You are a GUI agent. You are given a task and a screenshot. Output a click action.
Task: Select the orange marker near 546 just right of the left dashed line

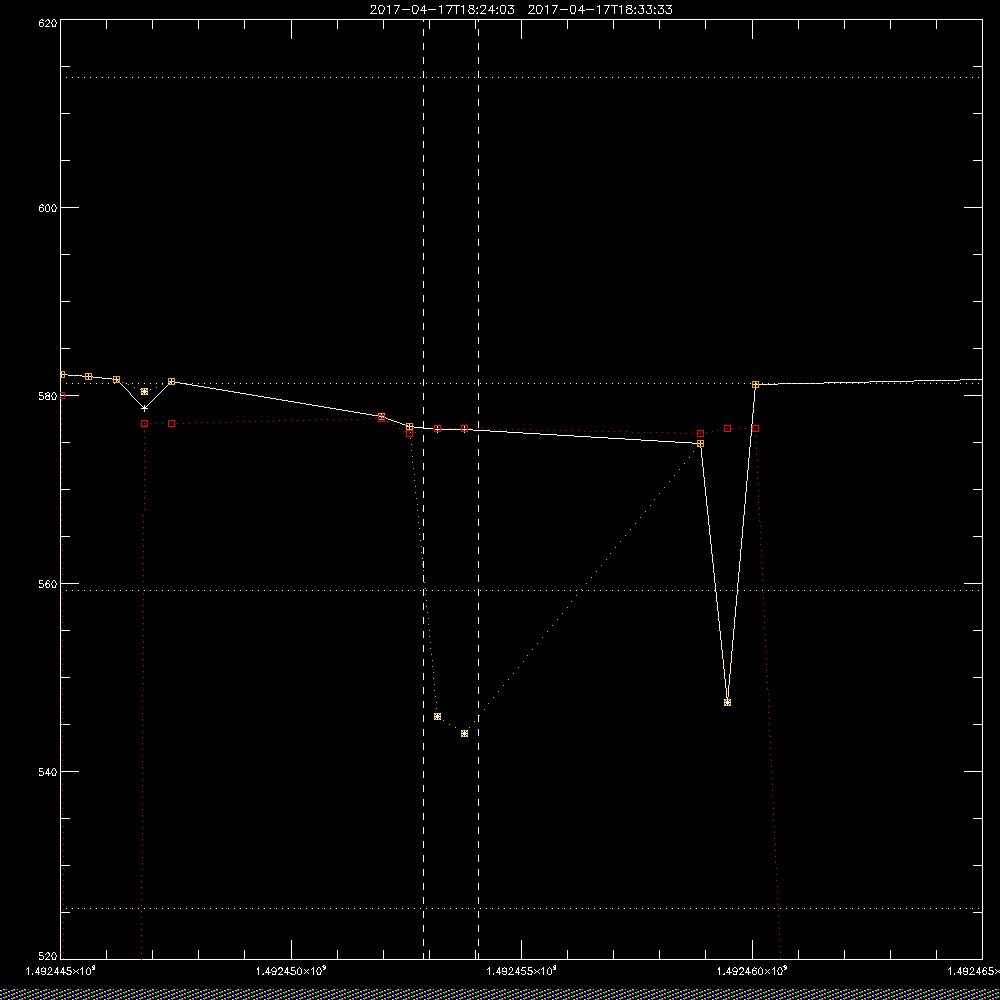tap(437, 716)
